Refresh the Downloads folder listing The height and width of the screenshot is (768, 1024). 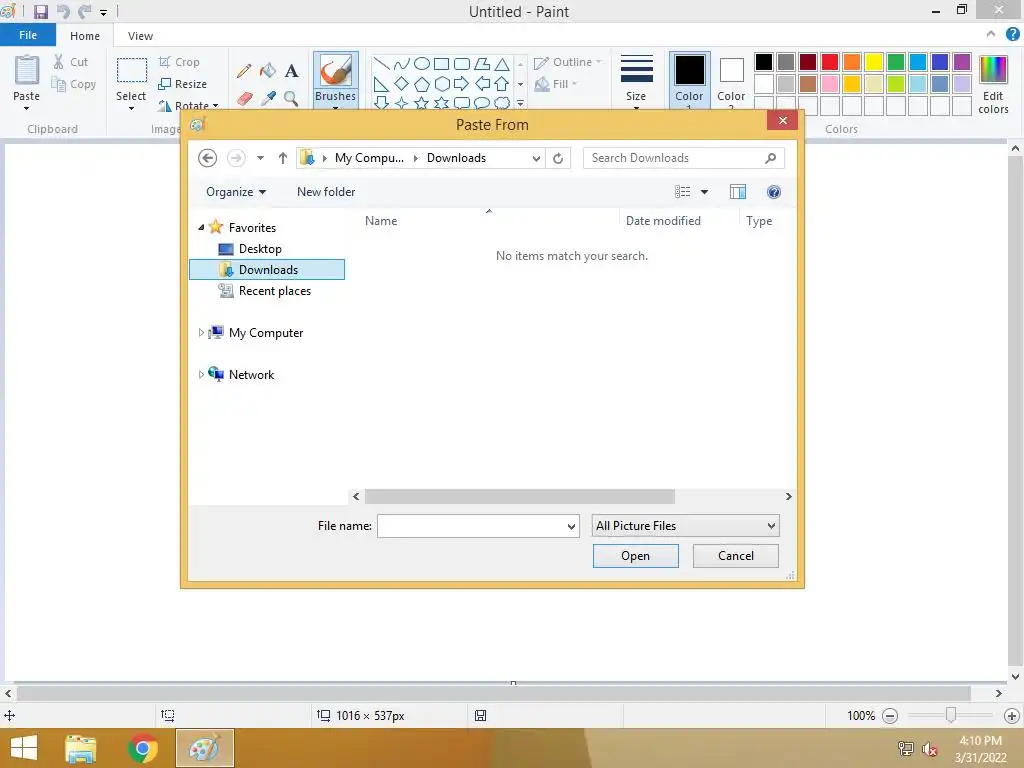pos(558,158)
